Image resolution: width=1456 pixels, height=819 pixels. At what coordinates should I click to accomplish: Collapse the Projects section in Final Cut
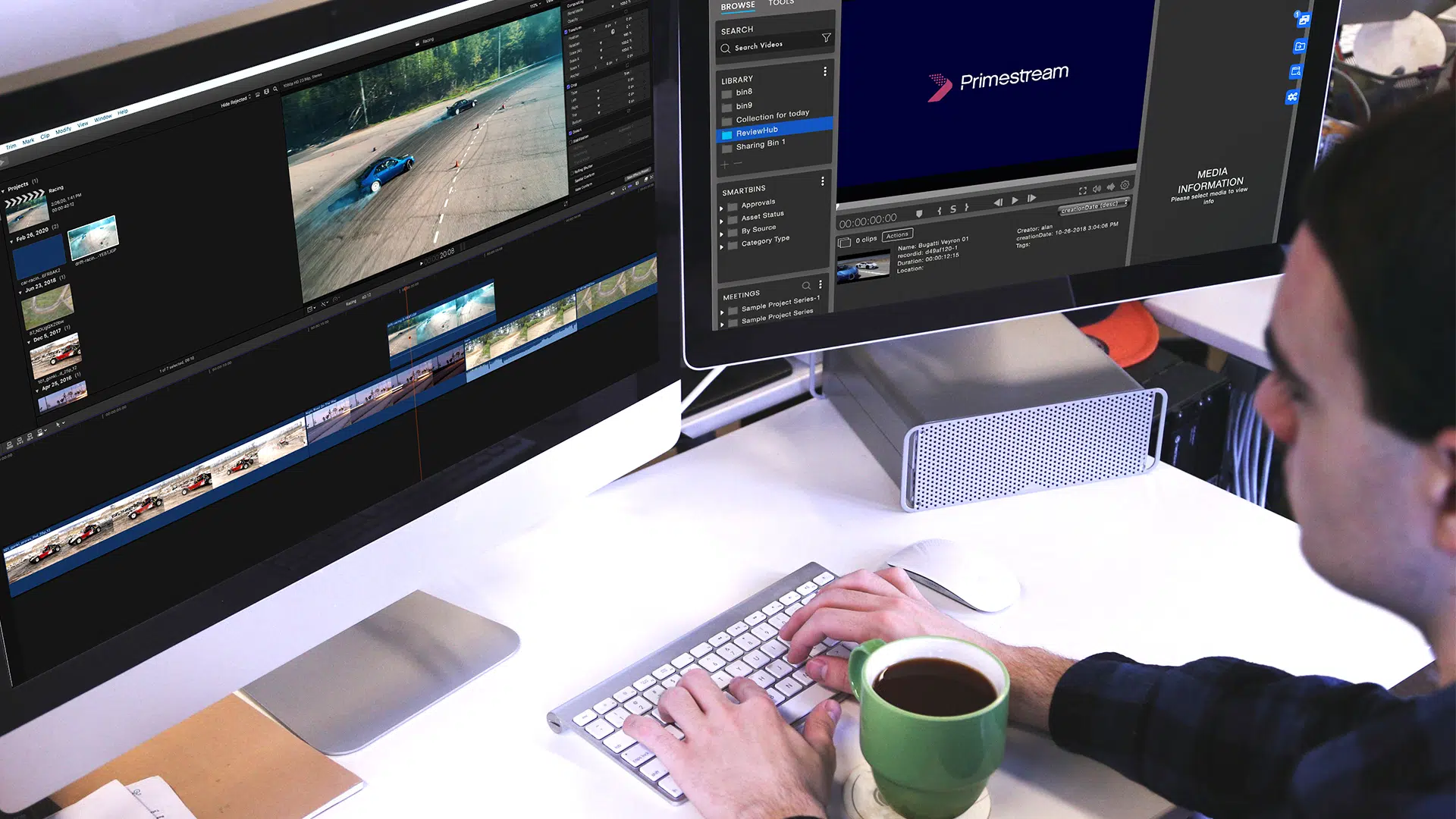tap(3, 190)
